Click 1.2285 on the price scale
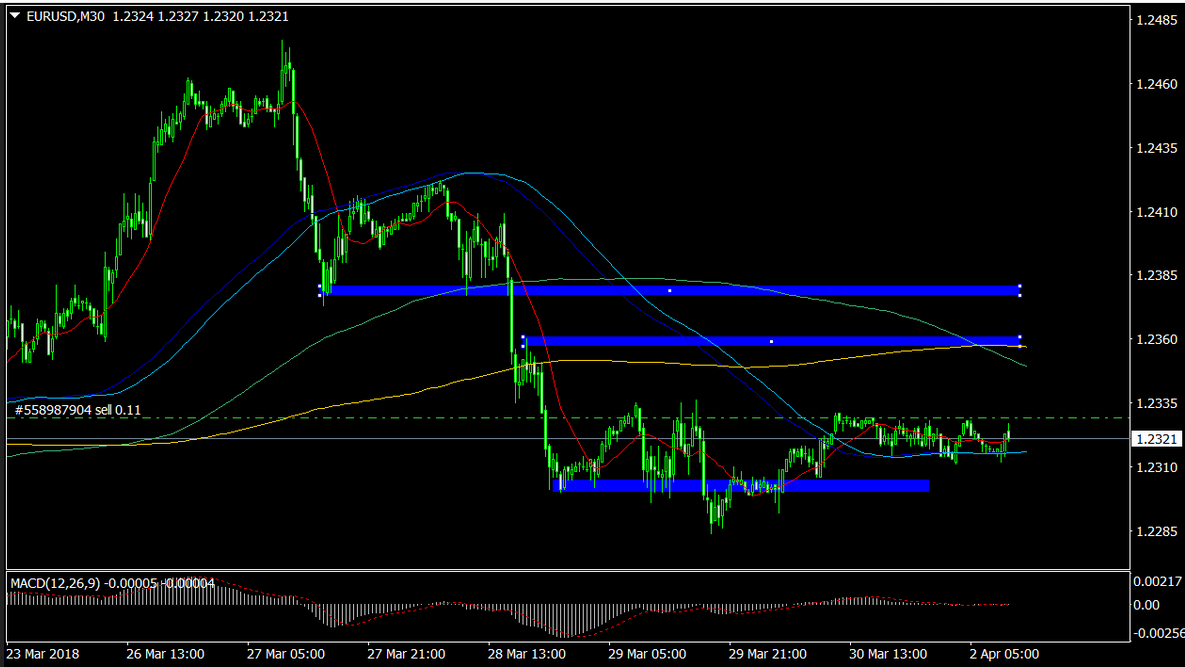This screenshot has height=667, width=1185. click(1156, 531)
